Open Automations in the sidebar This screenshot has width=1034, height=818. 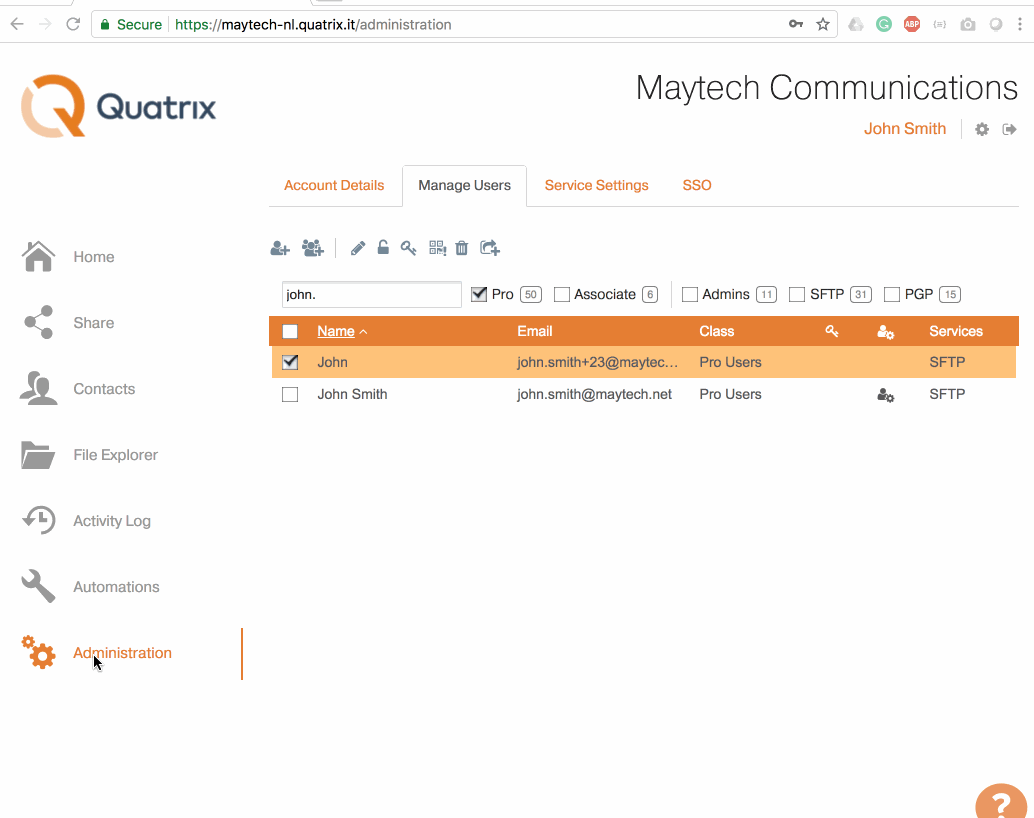tap(116, 586)
